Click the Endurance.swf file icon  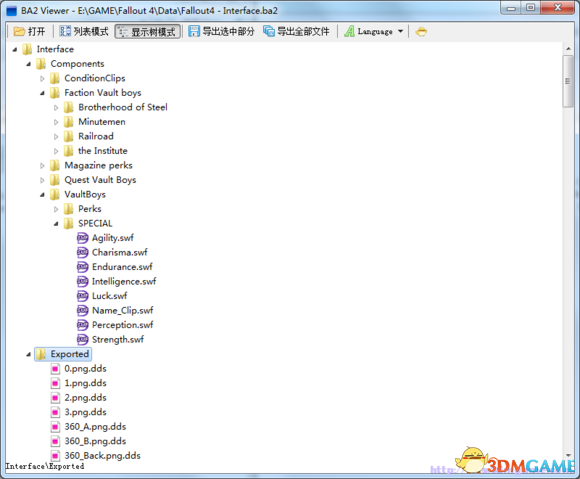[82, 267]
